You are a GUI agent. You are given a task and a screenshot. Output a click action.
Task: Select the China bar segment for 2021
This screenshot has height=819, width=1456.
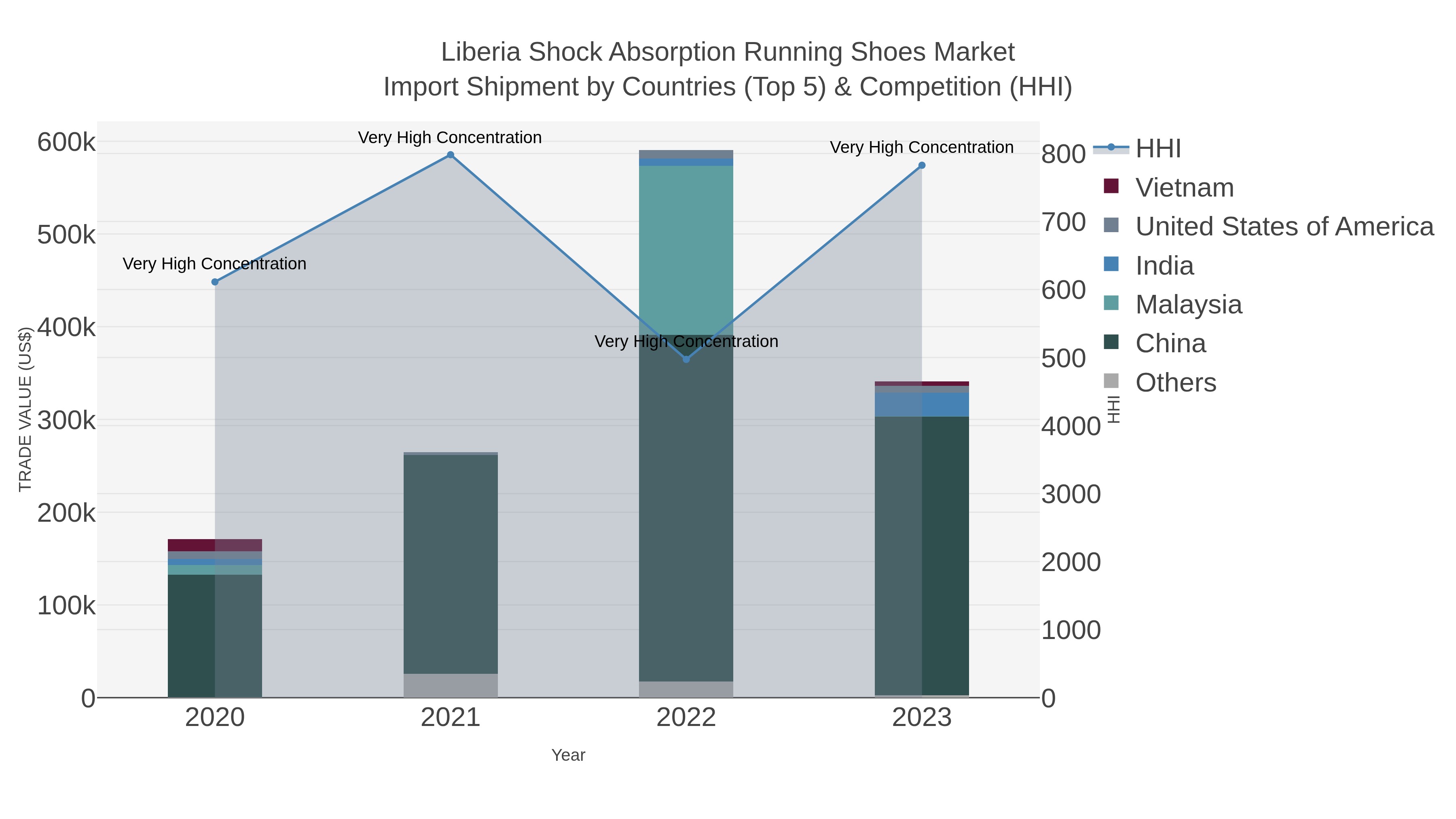click(x=451, y=564)
